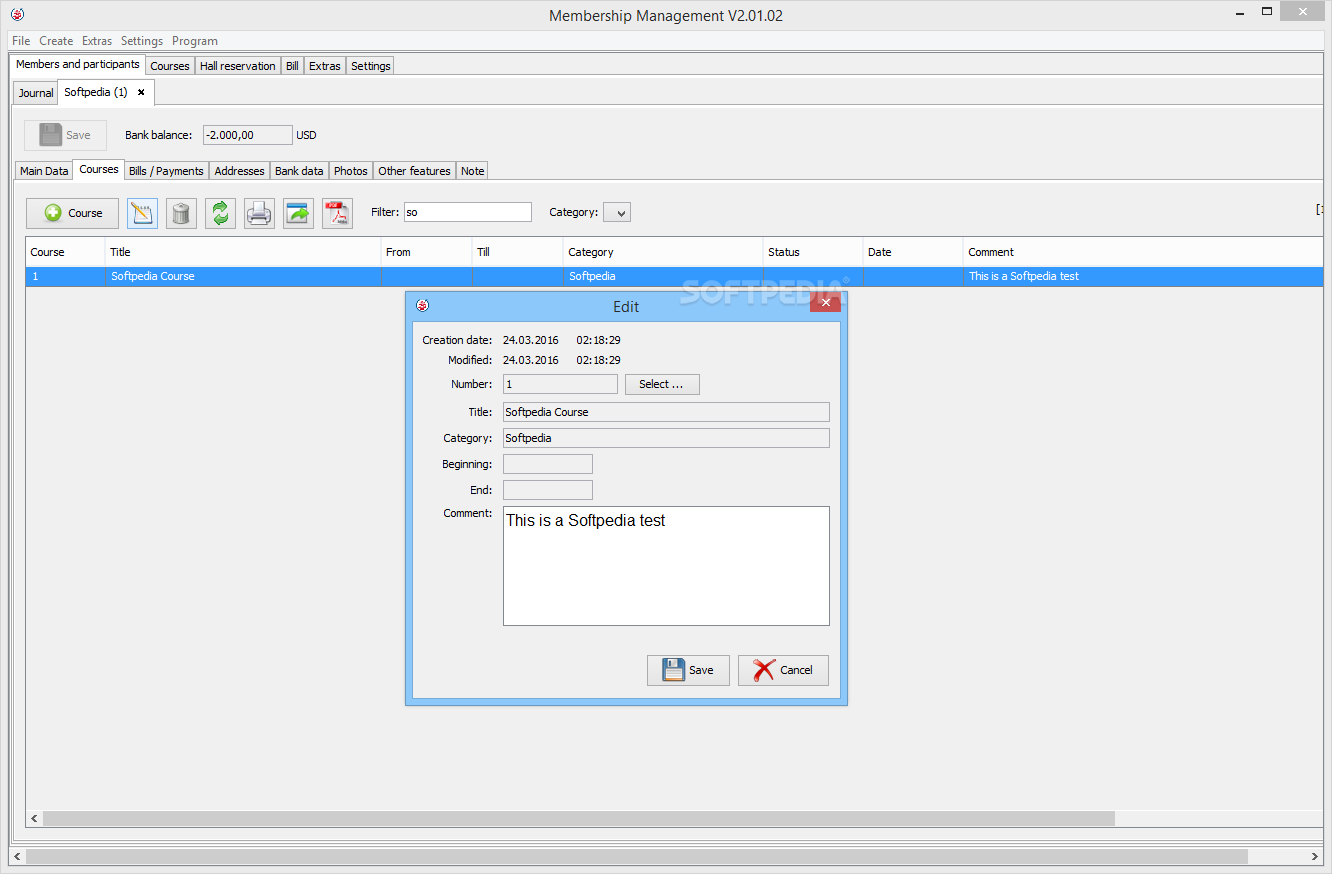Open the Settings menu in menu bar
Screen dimensions: 1332x874
coord(142,41)
